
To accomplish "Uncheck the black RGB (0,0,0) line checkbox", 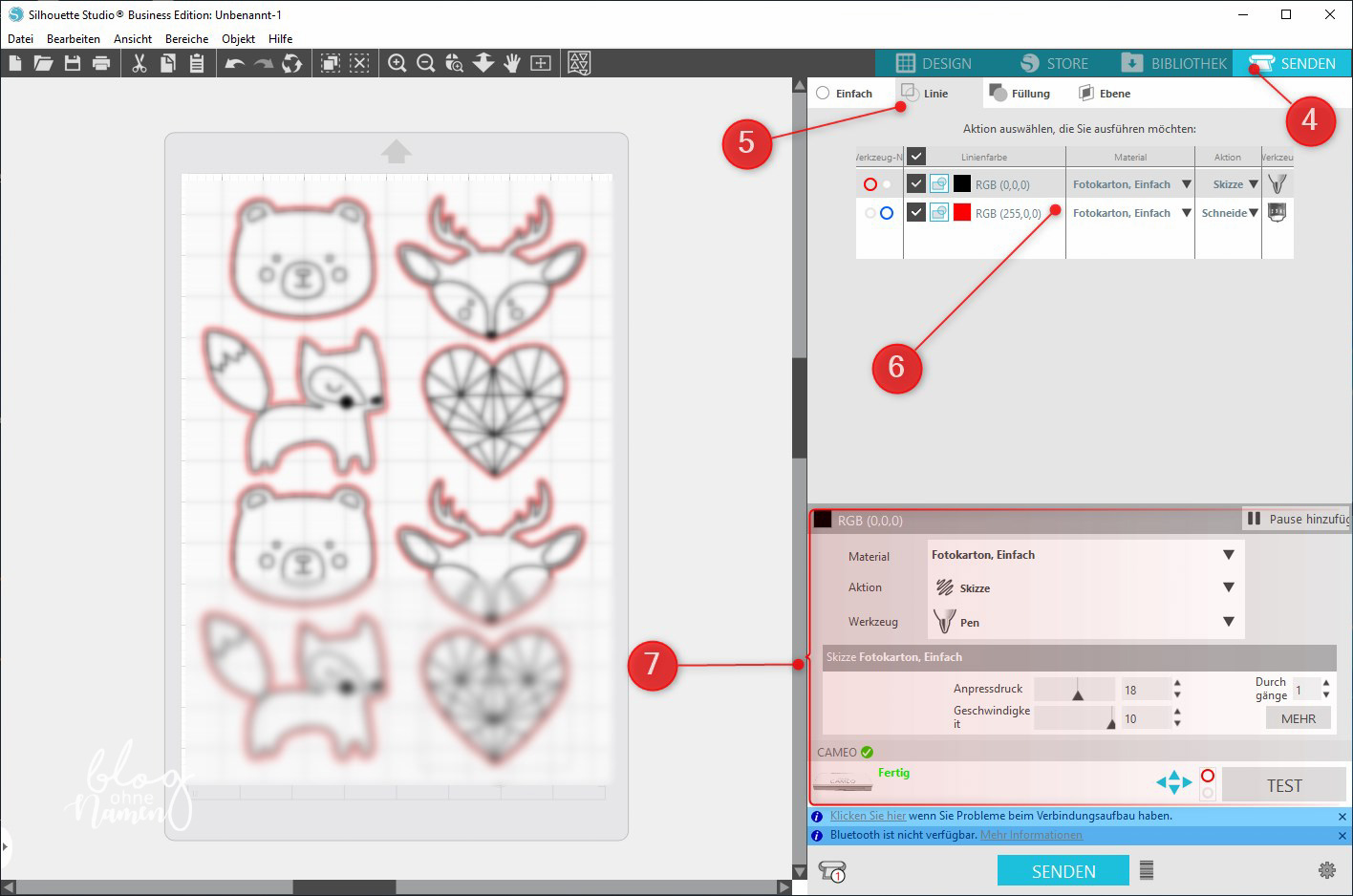I will click(915, 184).
